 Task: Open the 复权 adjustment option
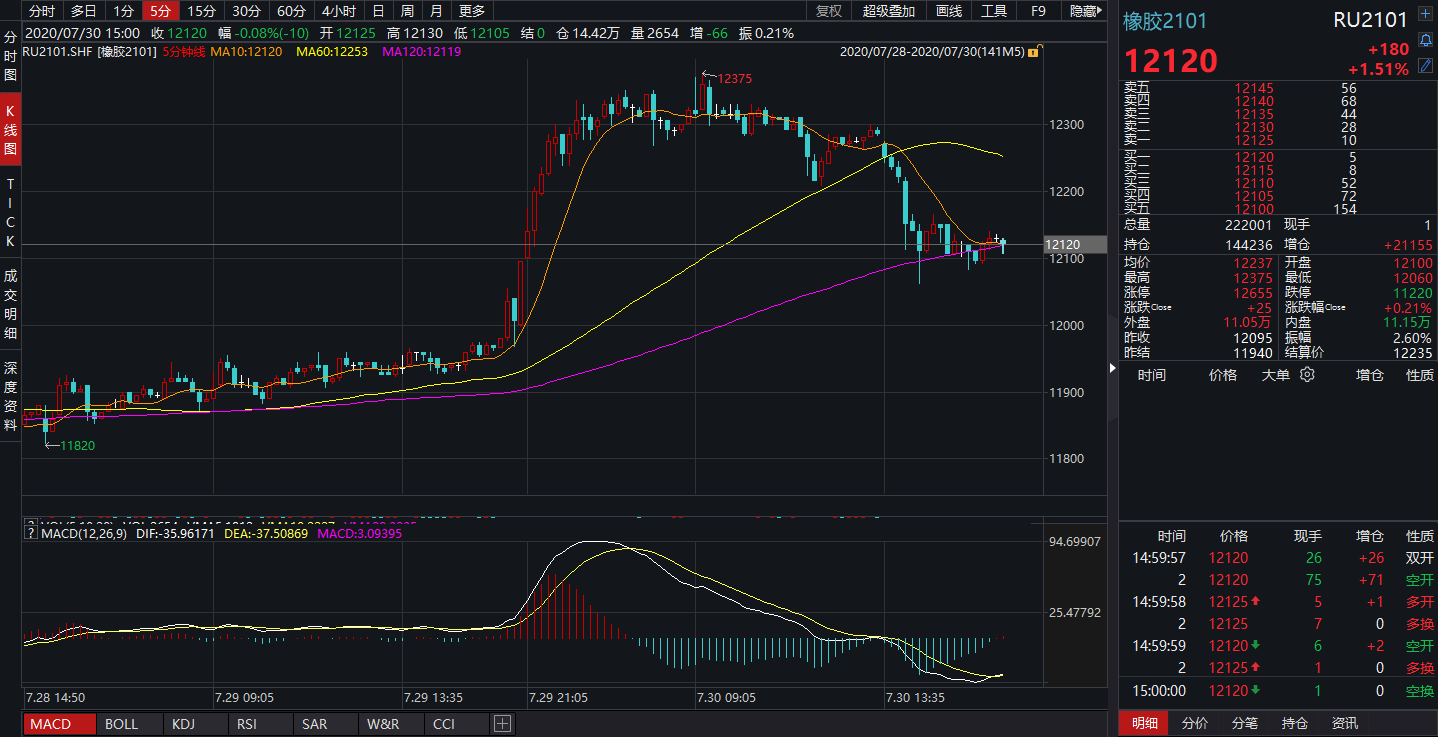(x=829, y=11)
